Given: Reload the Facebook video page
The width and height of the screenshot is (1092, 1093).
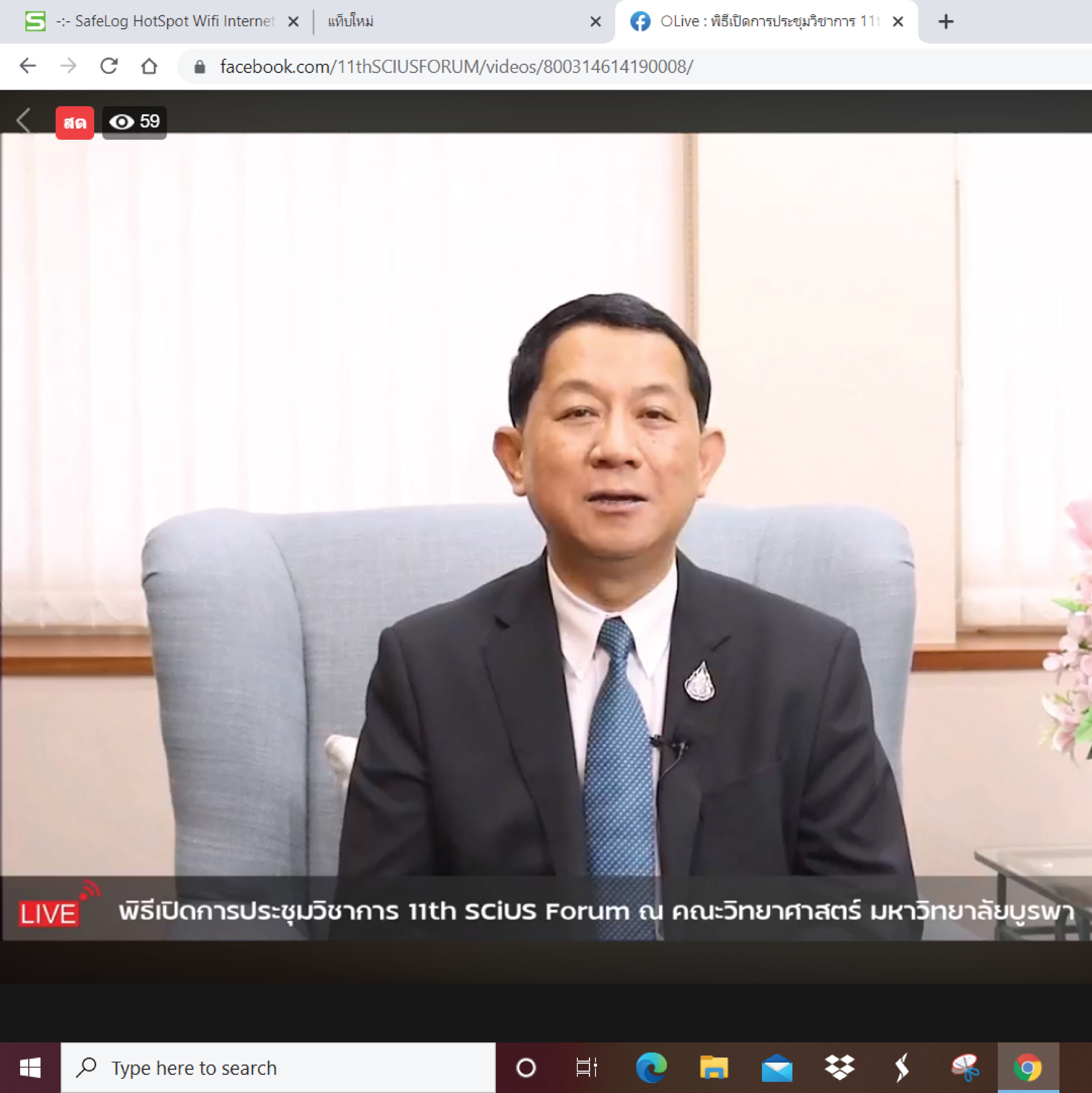Looking at the screenshot, I should (109, 66).
